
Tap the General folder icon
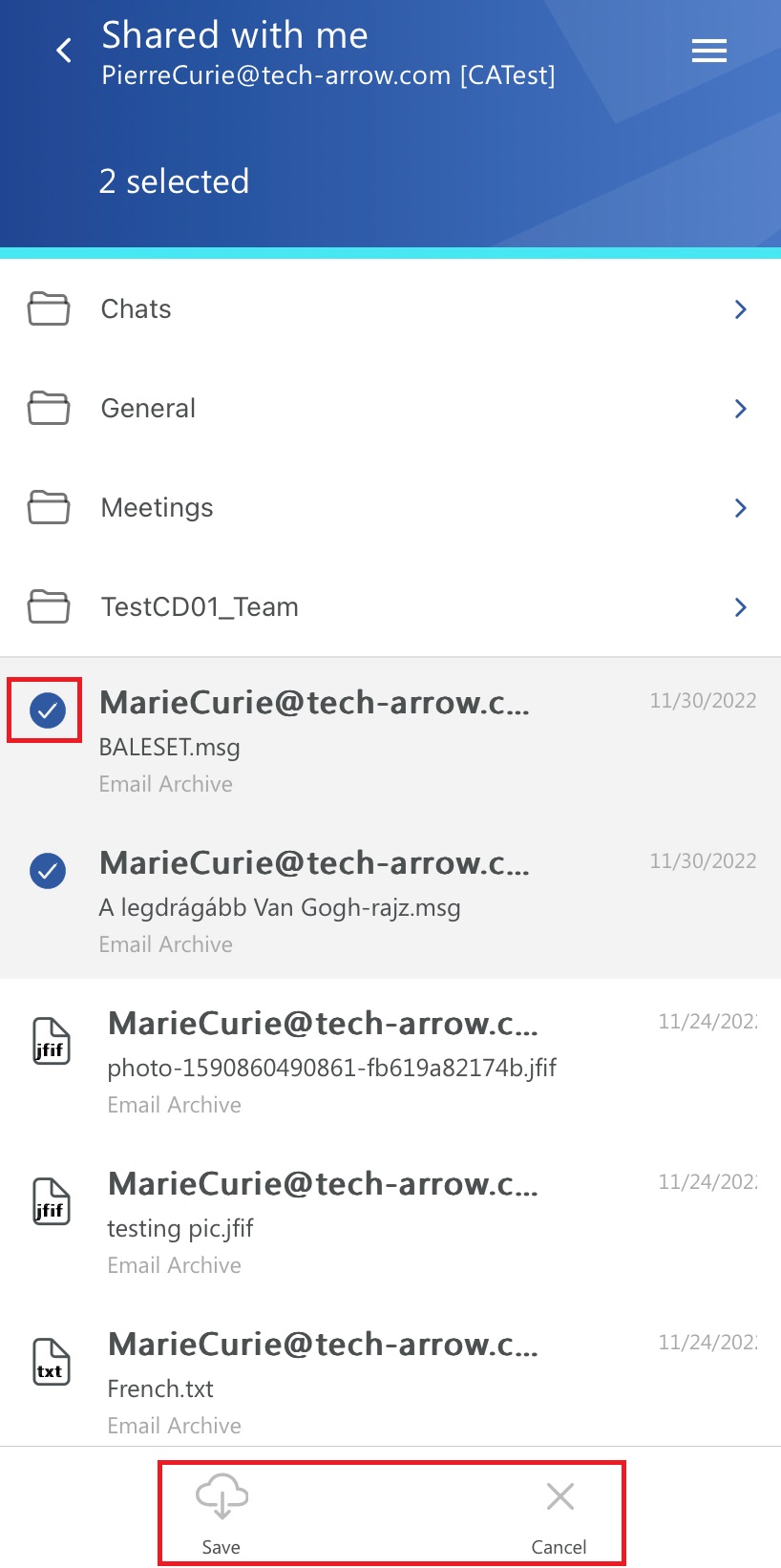(49, 409)
